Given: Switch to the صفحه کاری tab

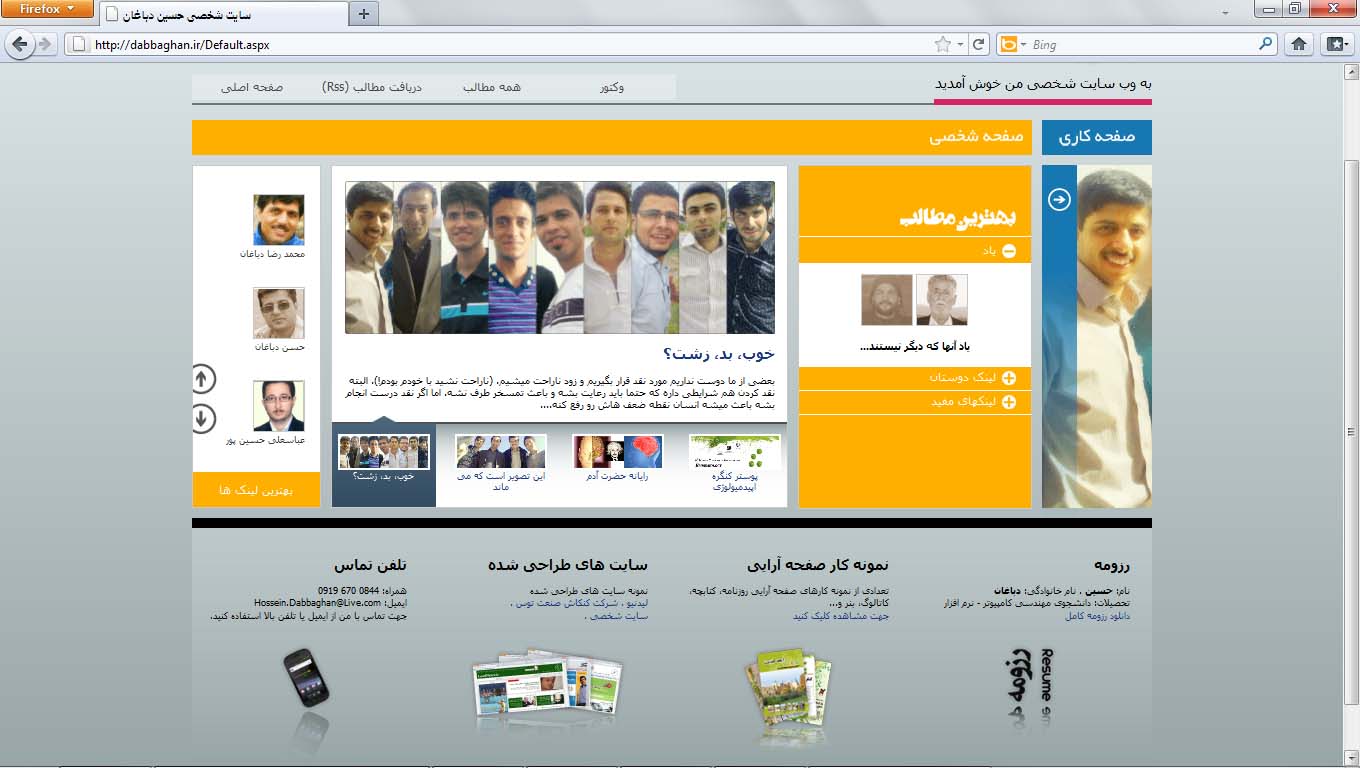Looking at the screenshot, I should 1096,138.
